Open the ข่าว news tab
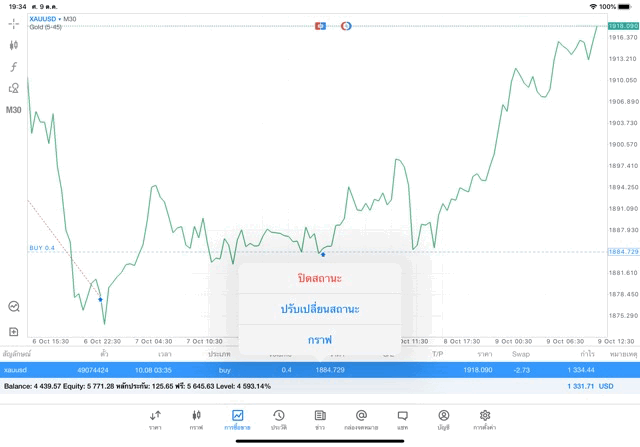640x447 pixels. click(319, 419)
